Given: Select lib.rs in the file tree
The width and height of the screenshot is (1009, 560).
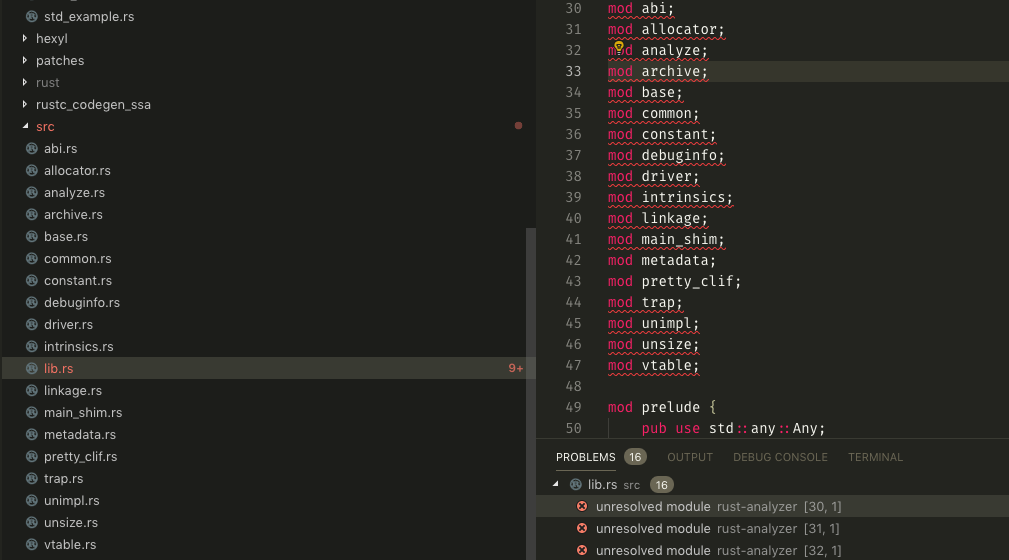Looking at the screenshot, I should click(x=268, y=368).
